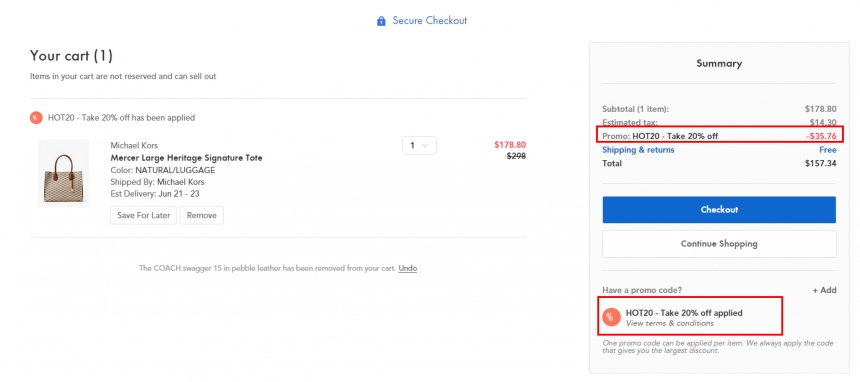Remove the Mercer tote from cart
The image size is (860, 382).
pos(202,215)
